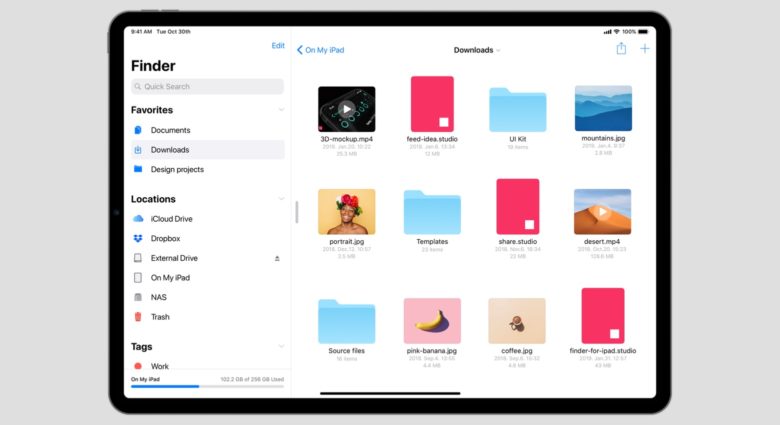Click the Documents sidebar icon
The image size is (780, 425).
point(138,130)
